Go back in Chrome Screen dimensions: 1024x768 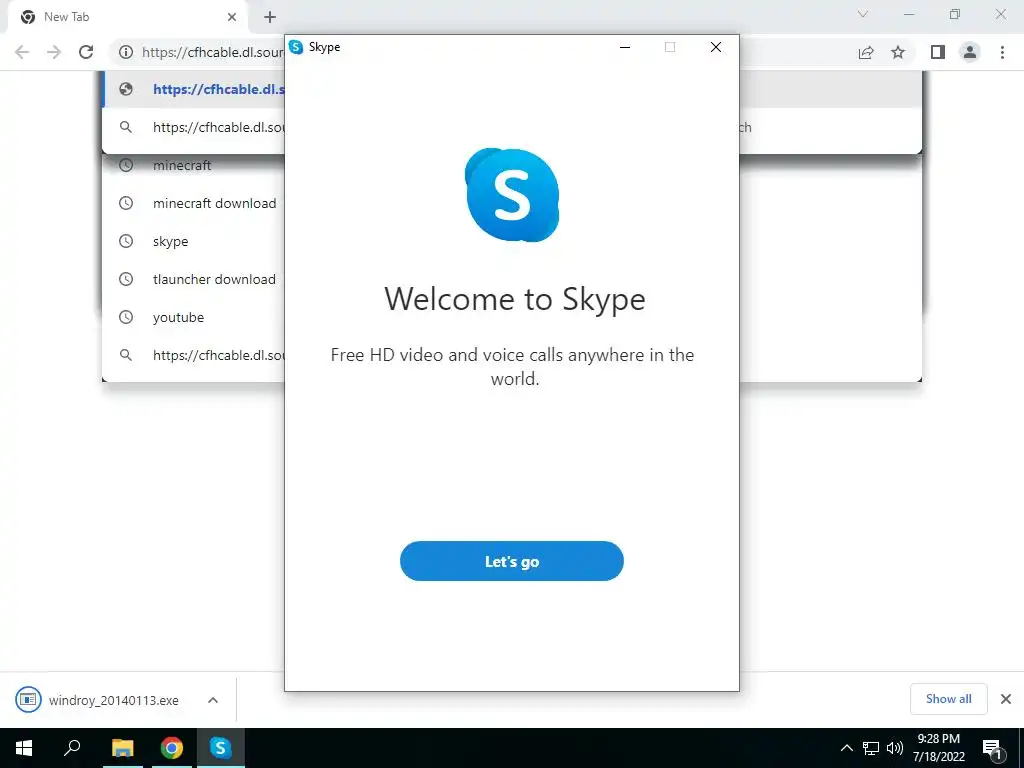[x=22, y=52]
